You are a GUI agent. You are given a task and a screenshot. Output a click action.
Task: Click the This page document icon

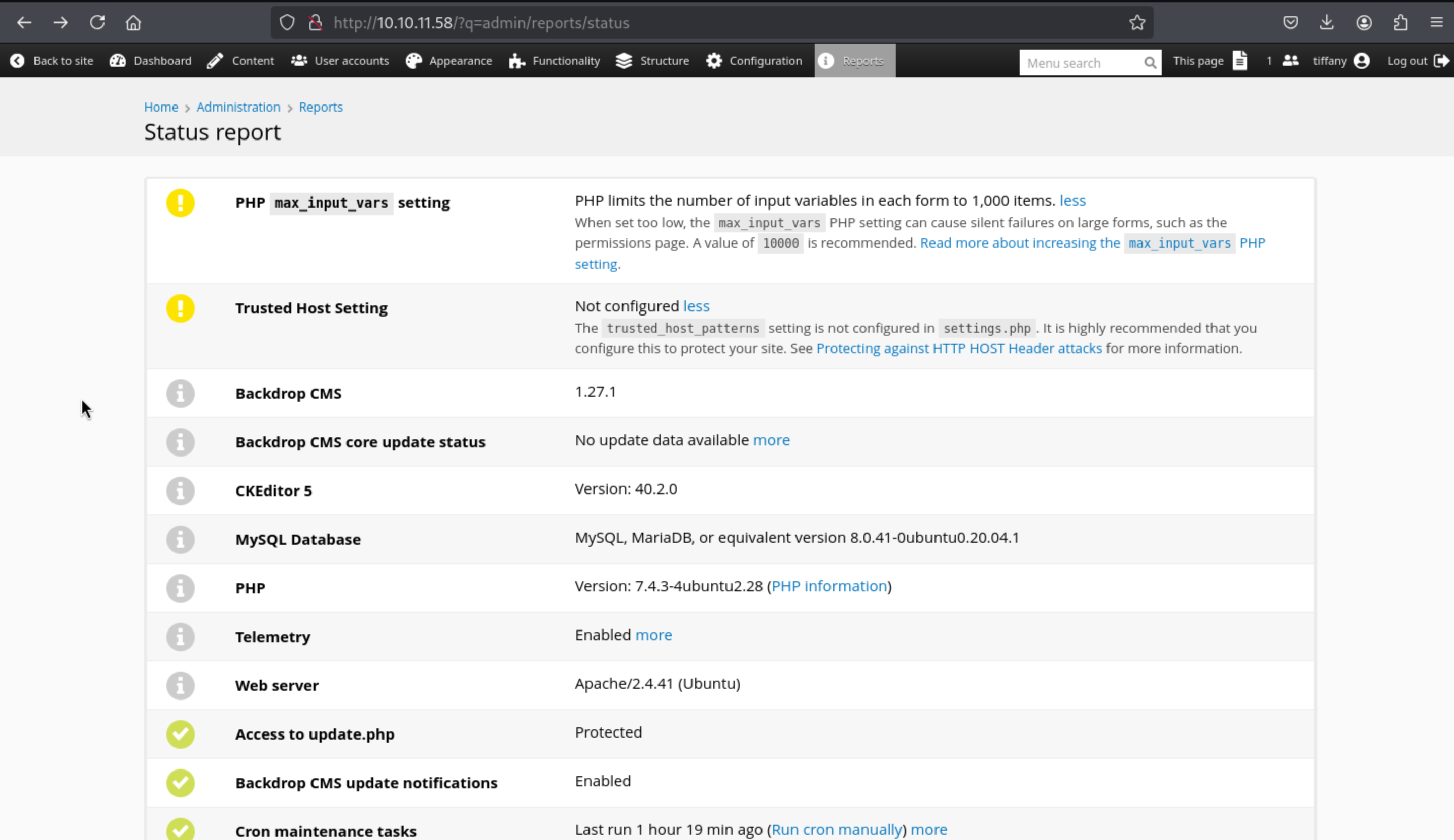1240,60
